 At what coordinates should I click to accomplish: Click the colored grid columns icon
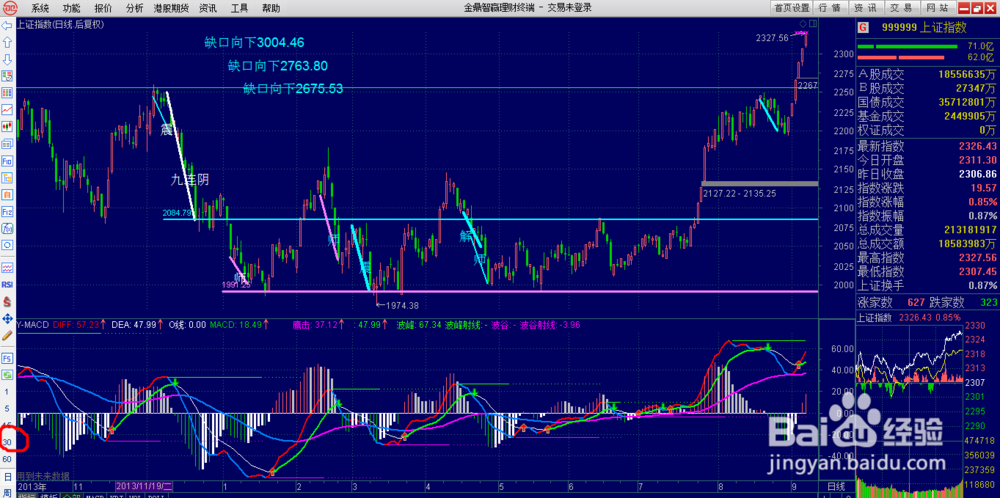click(x=7, y=92)
